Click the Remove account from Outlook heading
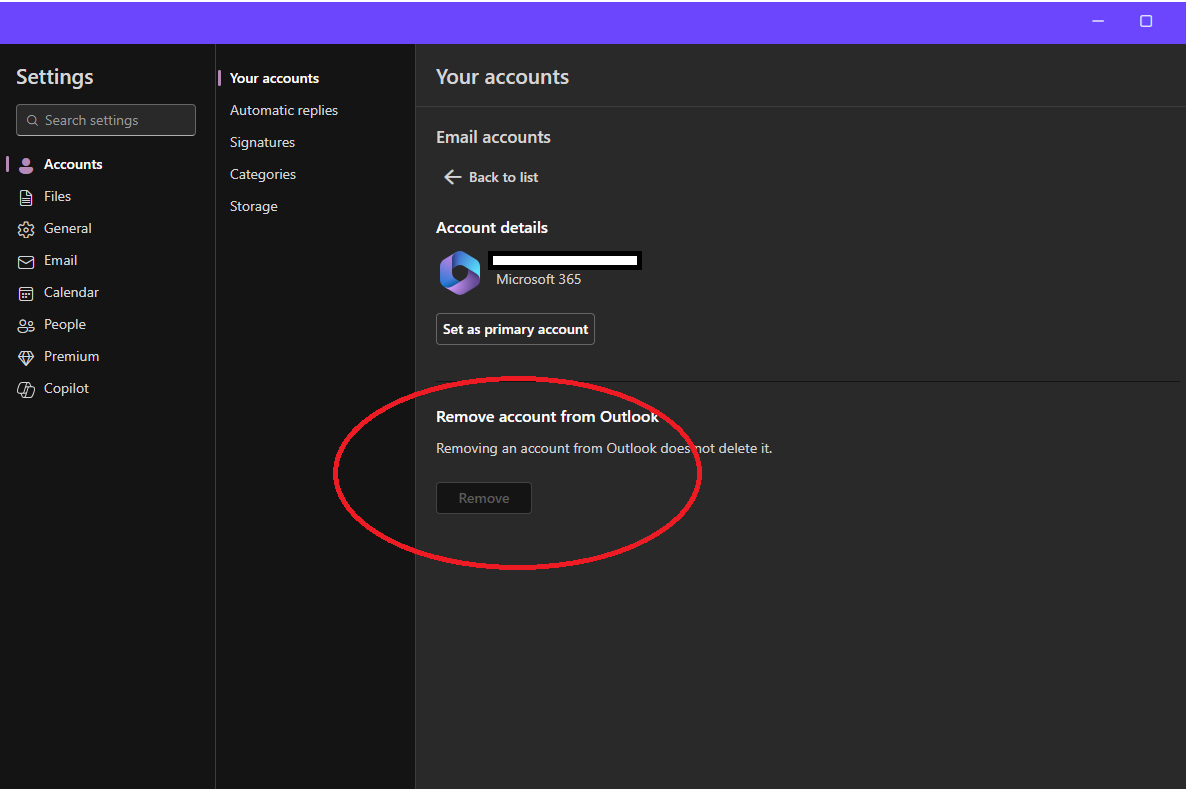 [x=547, y=417]
